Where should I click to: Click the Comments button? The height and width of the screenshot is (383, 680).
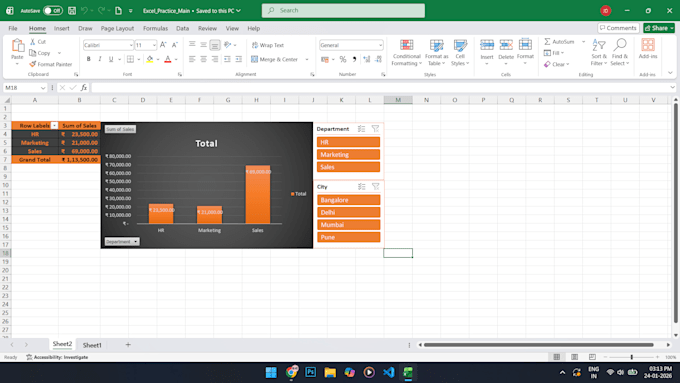618,28
